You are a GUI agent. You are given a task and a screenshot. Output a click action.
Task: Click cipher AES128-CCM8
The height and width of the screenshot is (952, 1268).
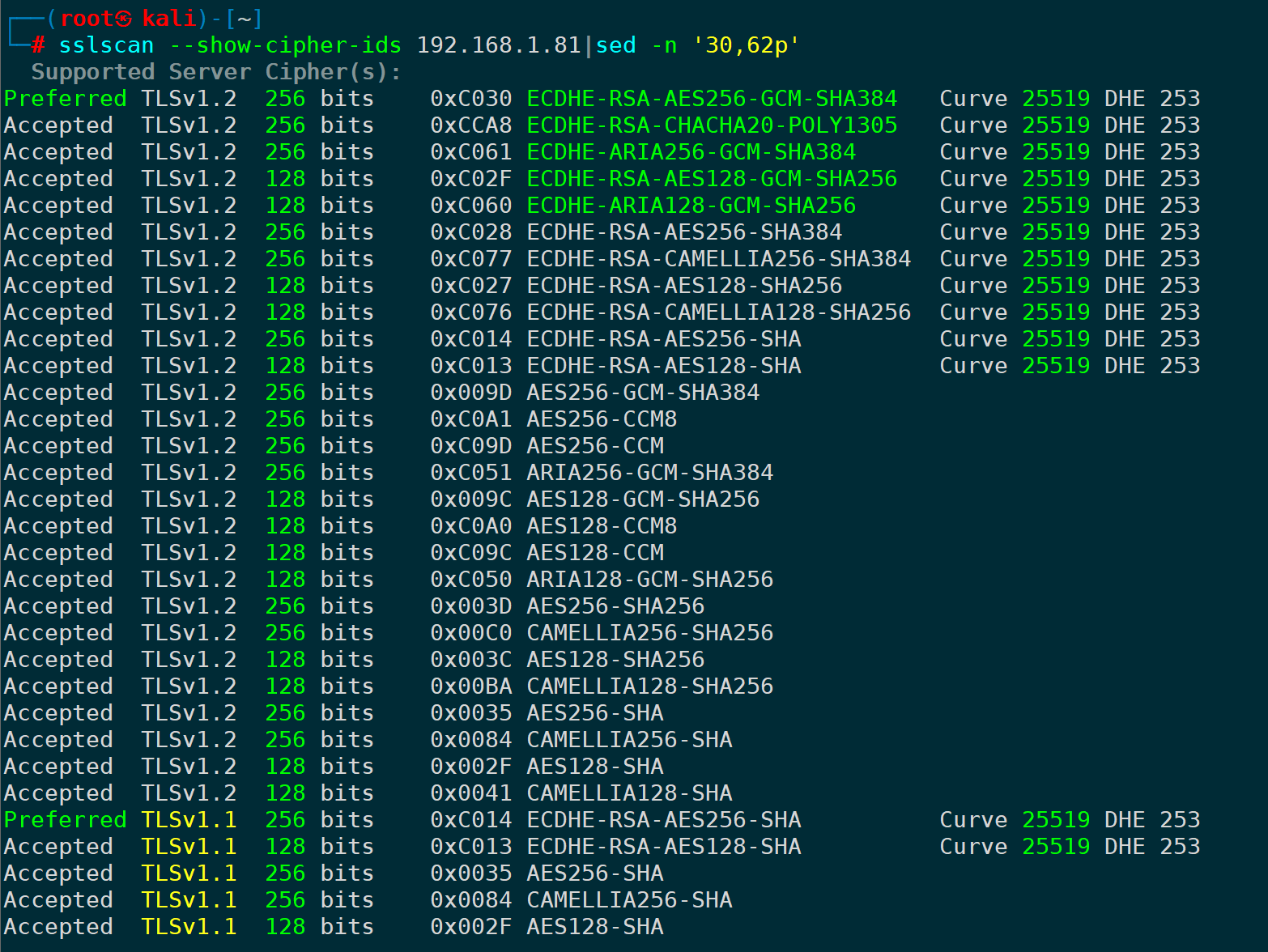[602, 526]
